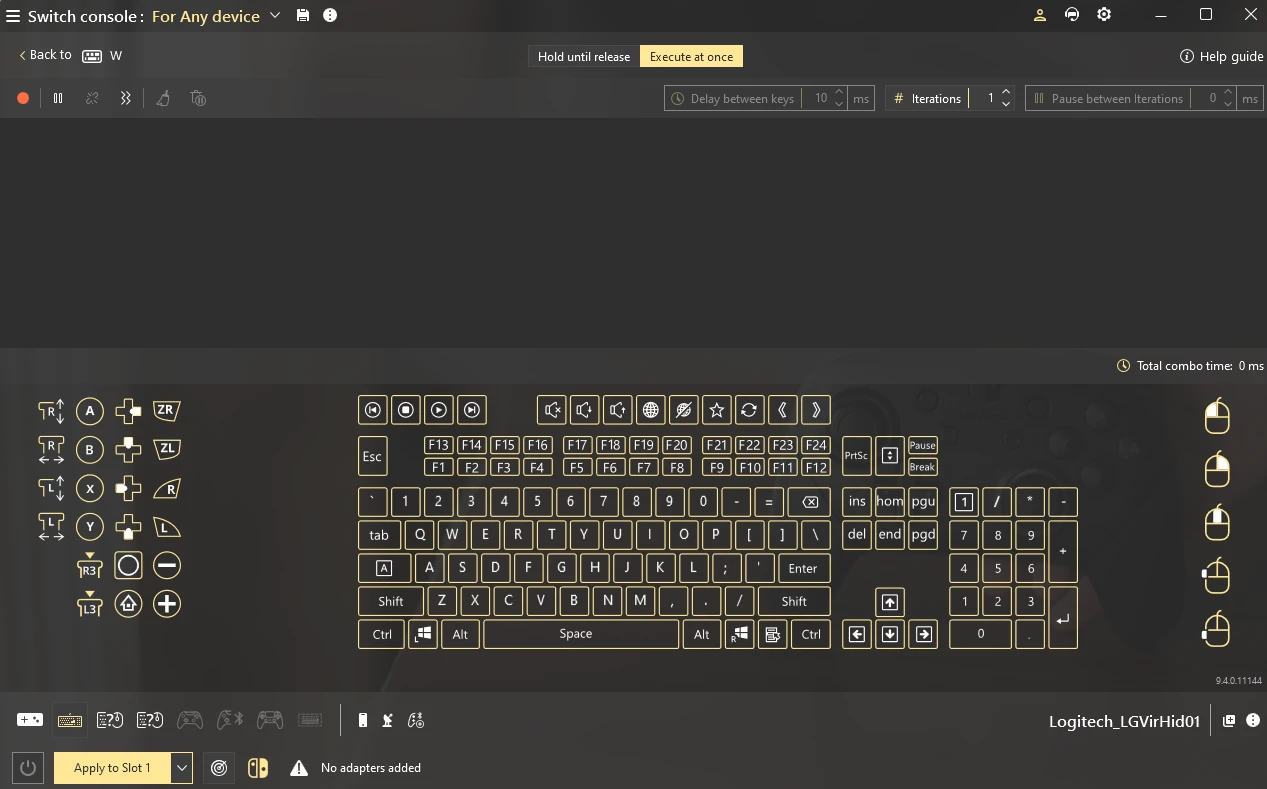Add the left mouse button click

click(x=1216, y=416)
